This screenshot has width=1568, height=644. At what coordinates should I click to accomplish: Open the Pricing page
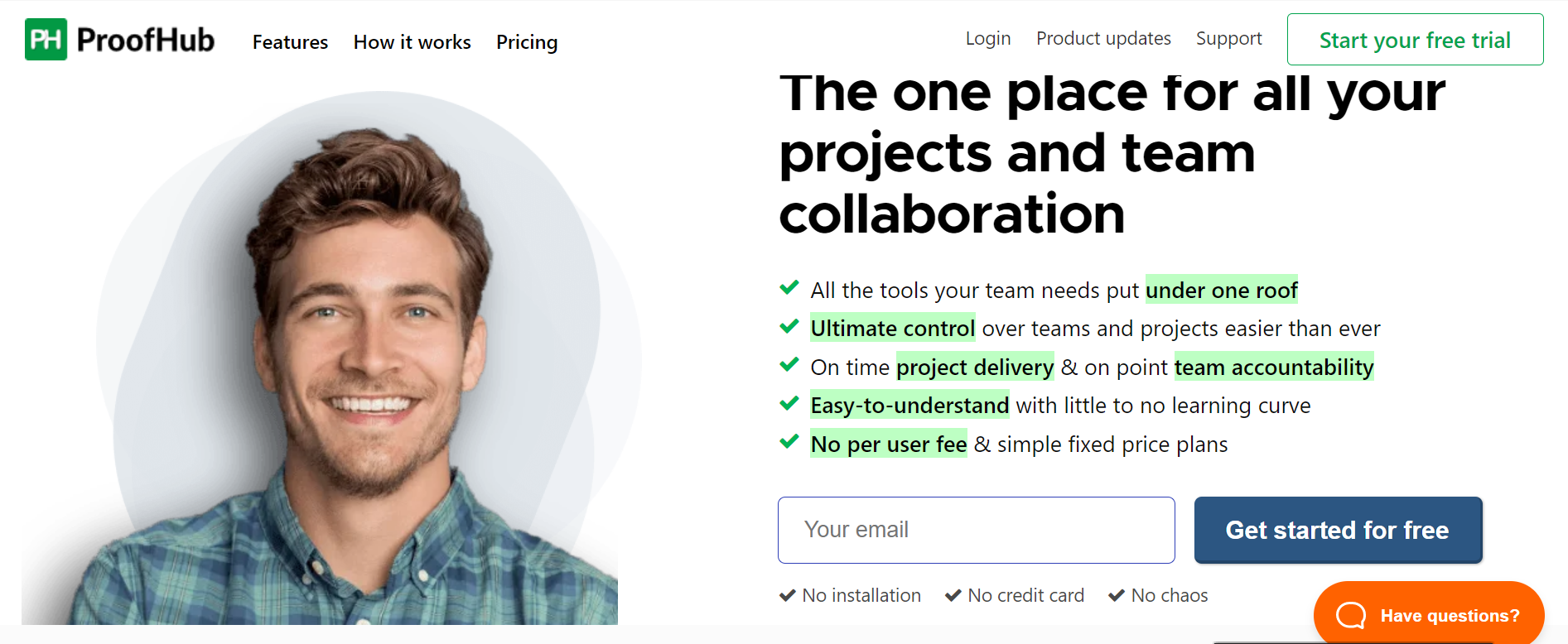pos(527,42)
